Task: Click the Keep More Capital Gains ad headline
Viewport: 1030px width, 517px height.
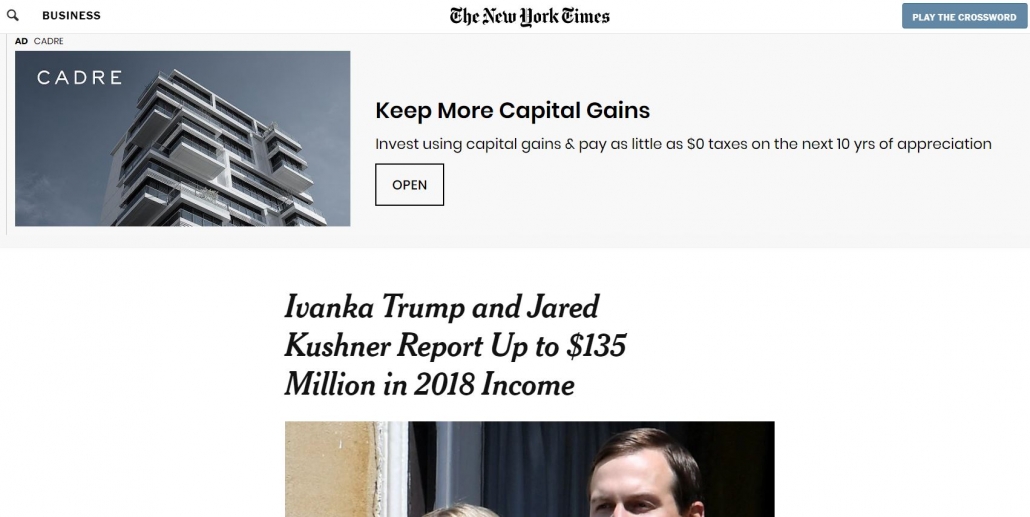Action: click(512, 111)
